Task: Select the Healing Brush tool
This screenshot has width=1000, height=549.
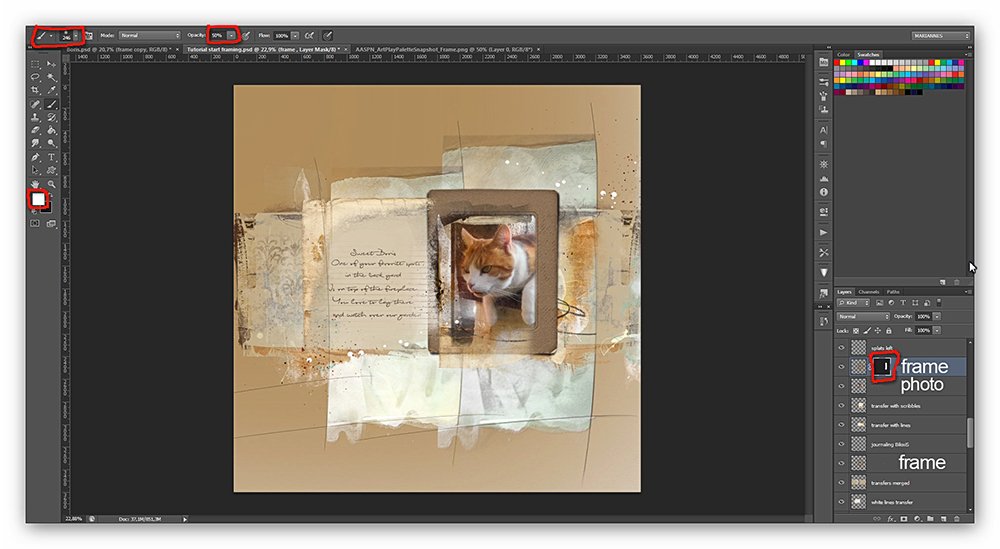Action: point(35,104)
